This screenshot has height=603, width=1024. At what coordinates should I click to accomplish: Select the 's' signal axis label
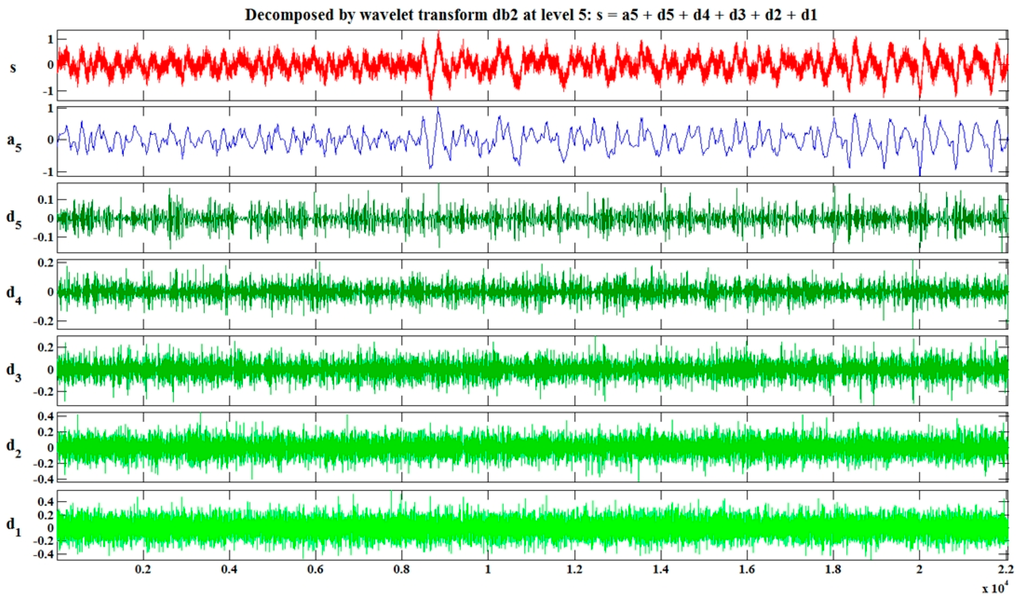click(14, 65)
